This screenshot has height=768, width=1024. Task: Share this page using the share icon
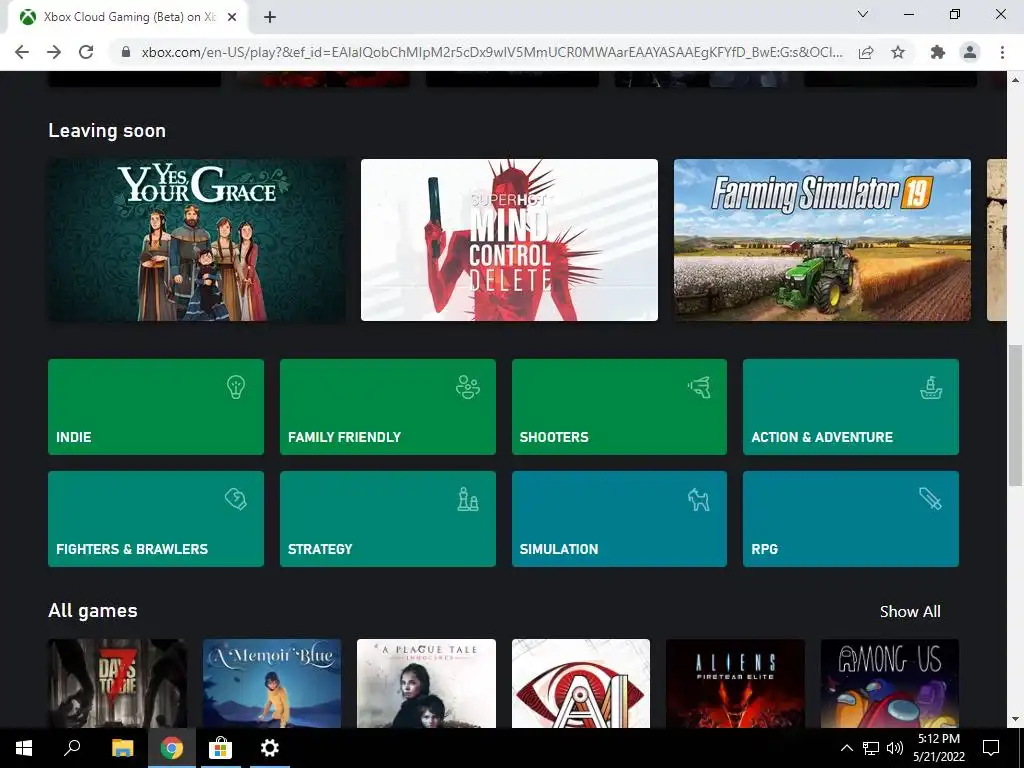866,52
